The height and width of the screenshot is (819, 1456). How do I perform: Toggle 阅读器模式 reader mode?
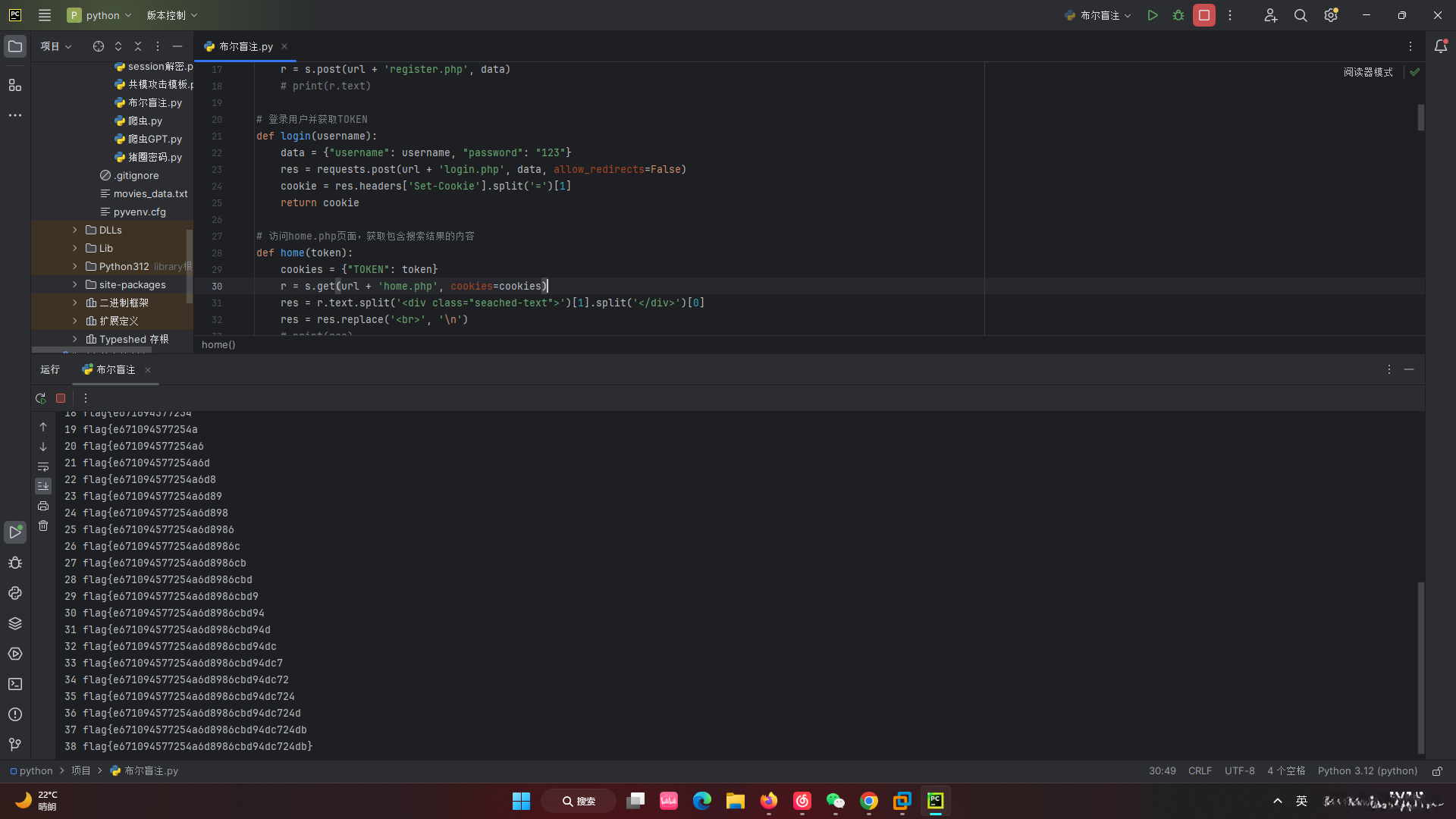(x=1368, y=72)
